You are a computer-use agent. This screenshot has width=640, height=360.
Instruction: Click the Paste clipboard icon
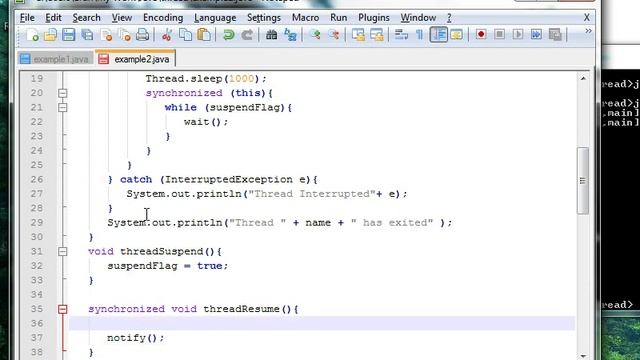[x=204, y=35]
